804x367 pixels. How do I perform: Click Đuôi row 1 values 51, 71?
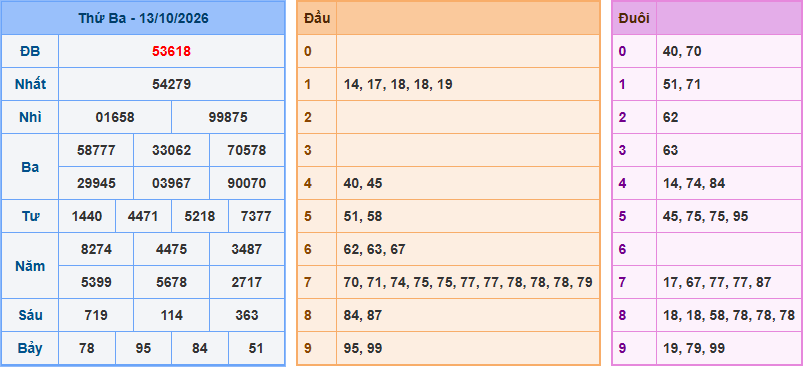point(681,84)
